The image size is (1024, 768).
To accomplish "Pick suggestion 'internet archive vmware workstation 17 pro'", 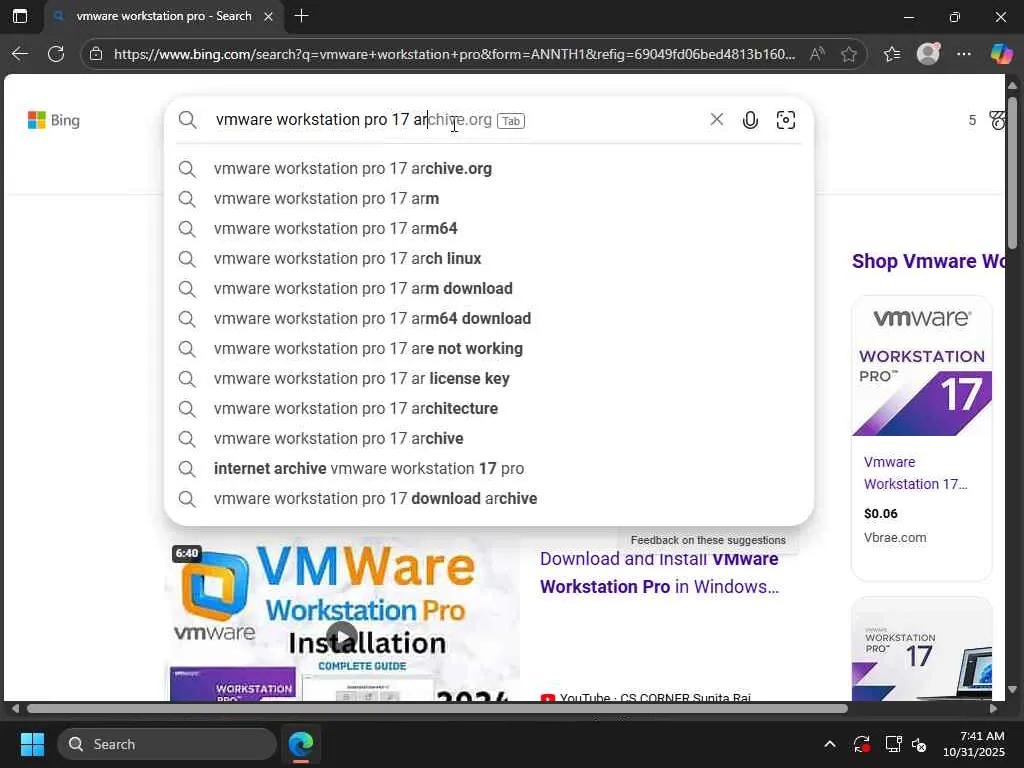I will pos(488,469).
